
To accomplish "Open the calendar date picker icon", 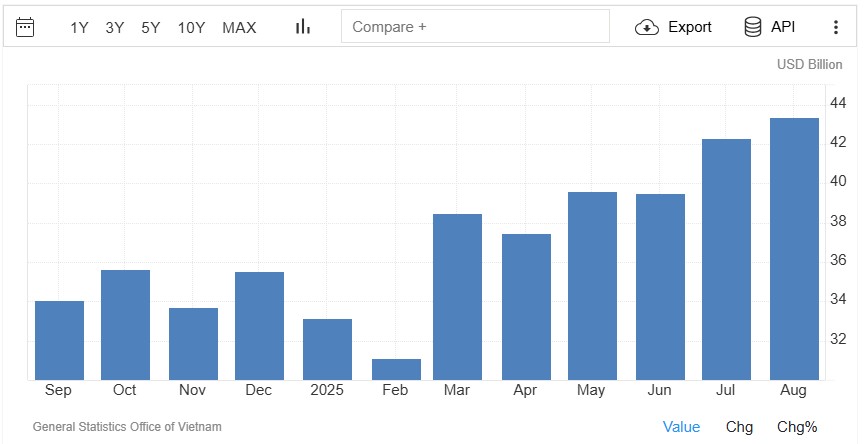I will tap(25, 27).
